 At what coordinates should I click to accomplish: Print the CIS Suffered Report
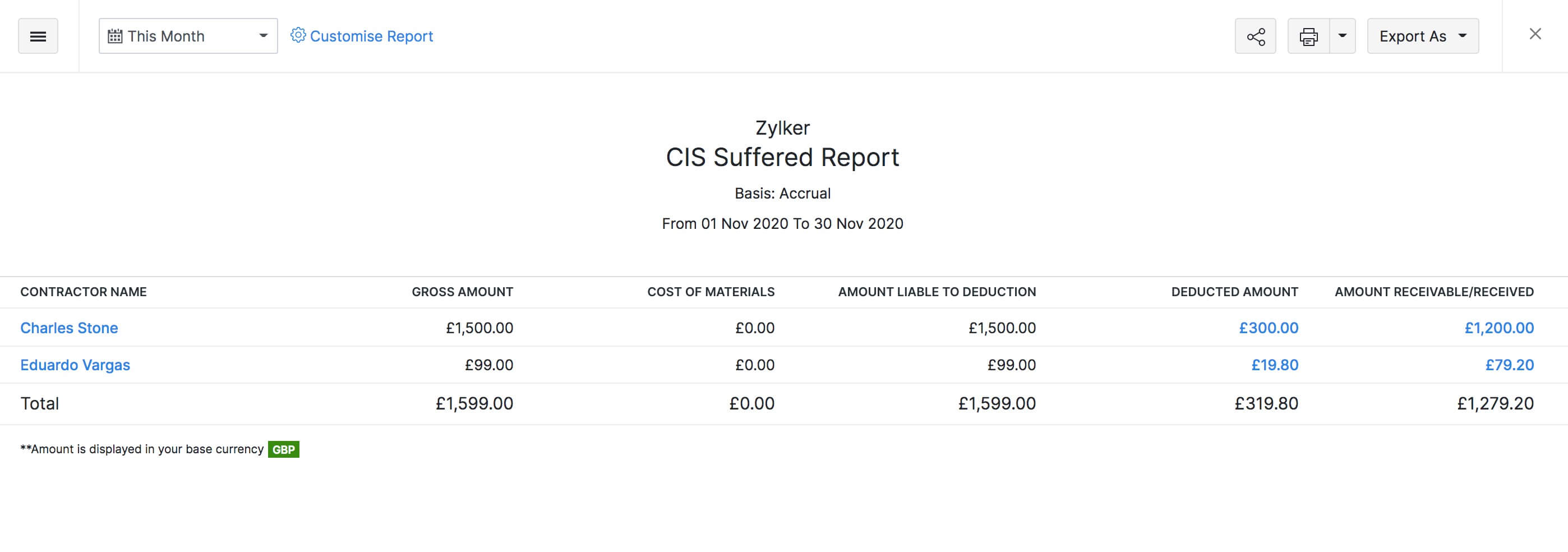pos(1308,36)
